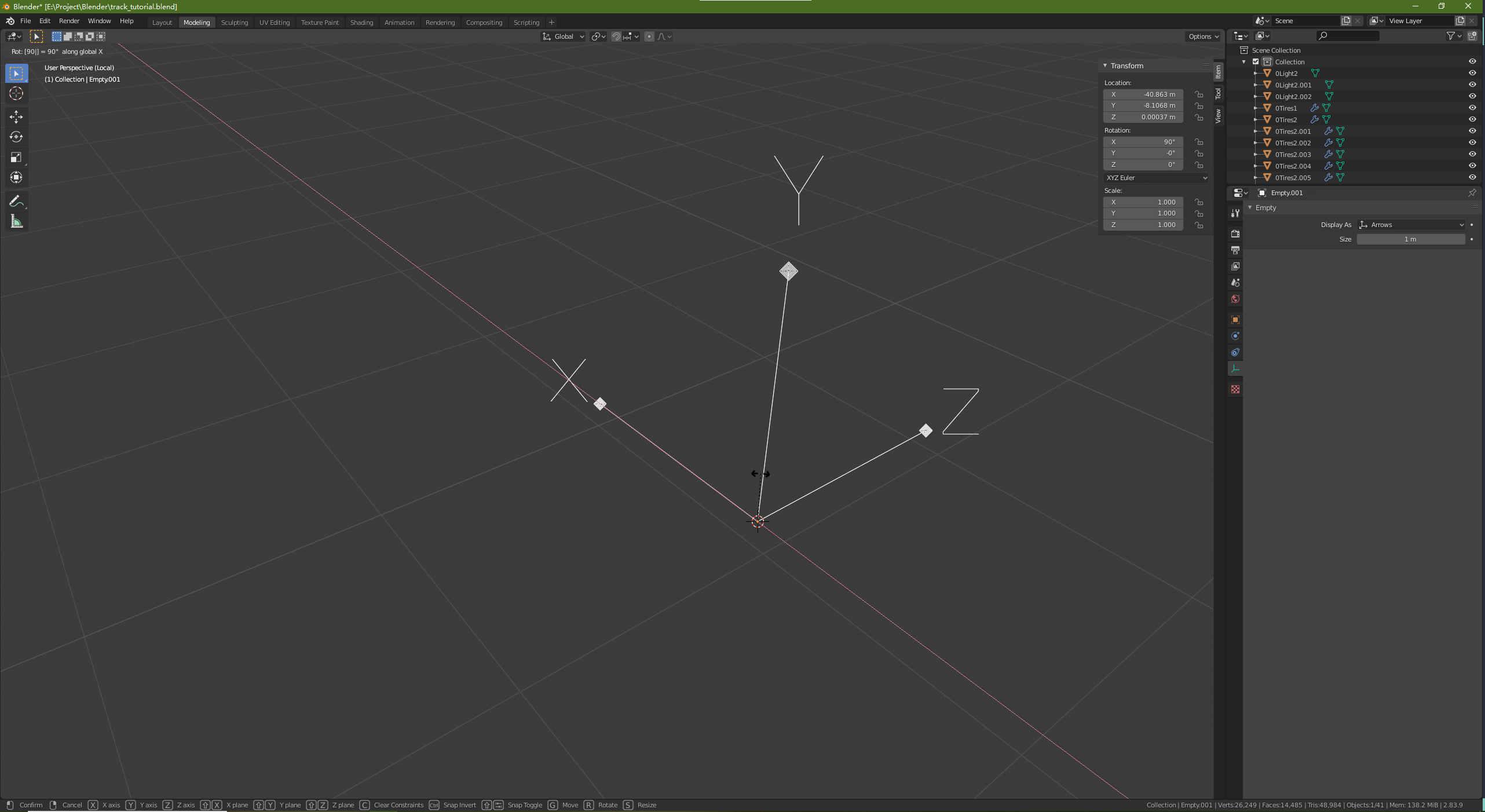This screenshot has width=1485, height=812.
Task: Collapse the Transform panel
Action: [1105, 66]
